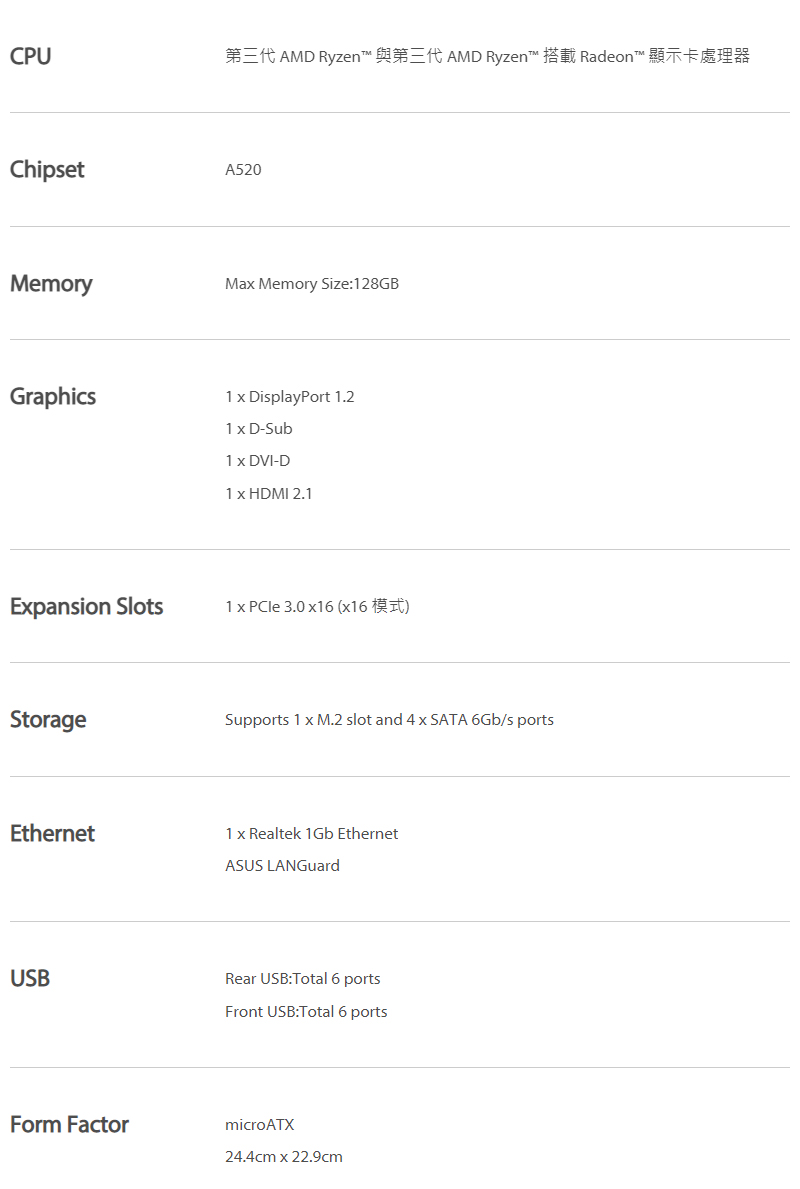Click Front USB:Total 6 ports text
Image resolution: width=800 pixels, height=1189 pixels.
306,1012
